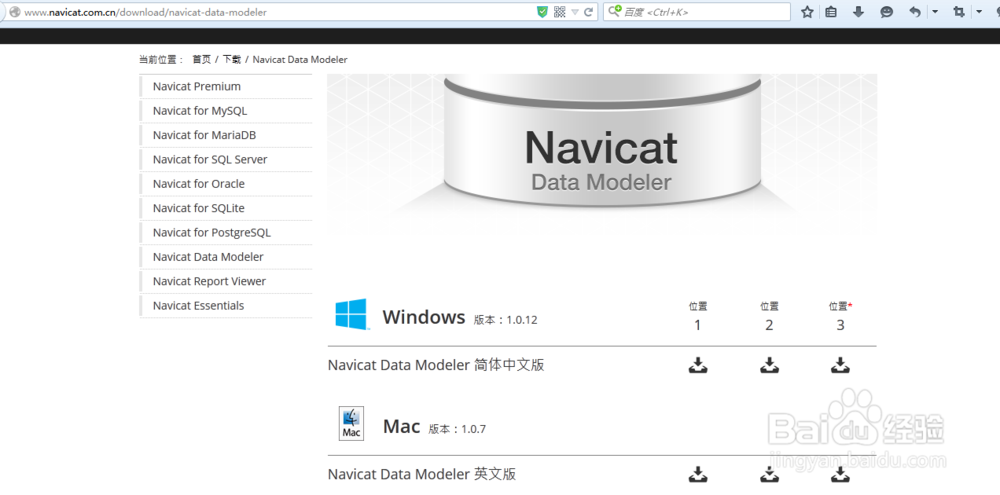
Task: Click the 版本：1.0.12 version text
Action: point(506,320)
